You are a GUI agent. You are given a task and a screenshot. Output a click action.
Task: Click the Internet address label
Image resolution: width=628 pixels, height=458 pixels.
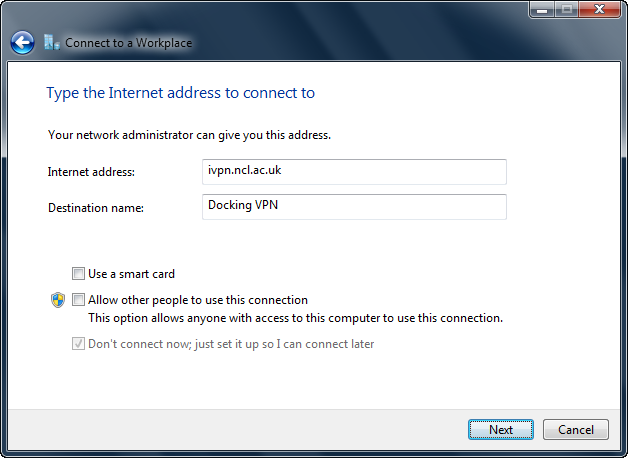coord(91,172)
